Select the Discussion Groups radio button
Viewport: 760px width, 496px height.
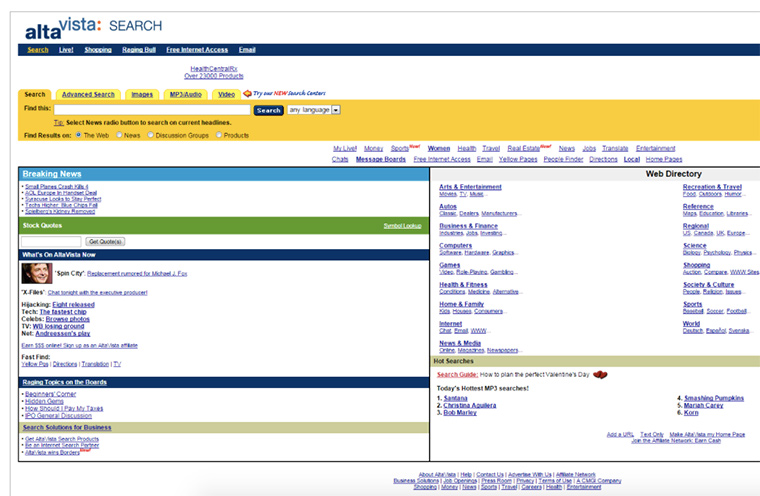pyautogui.click(x=150, y=135)
